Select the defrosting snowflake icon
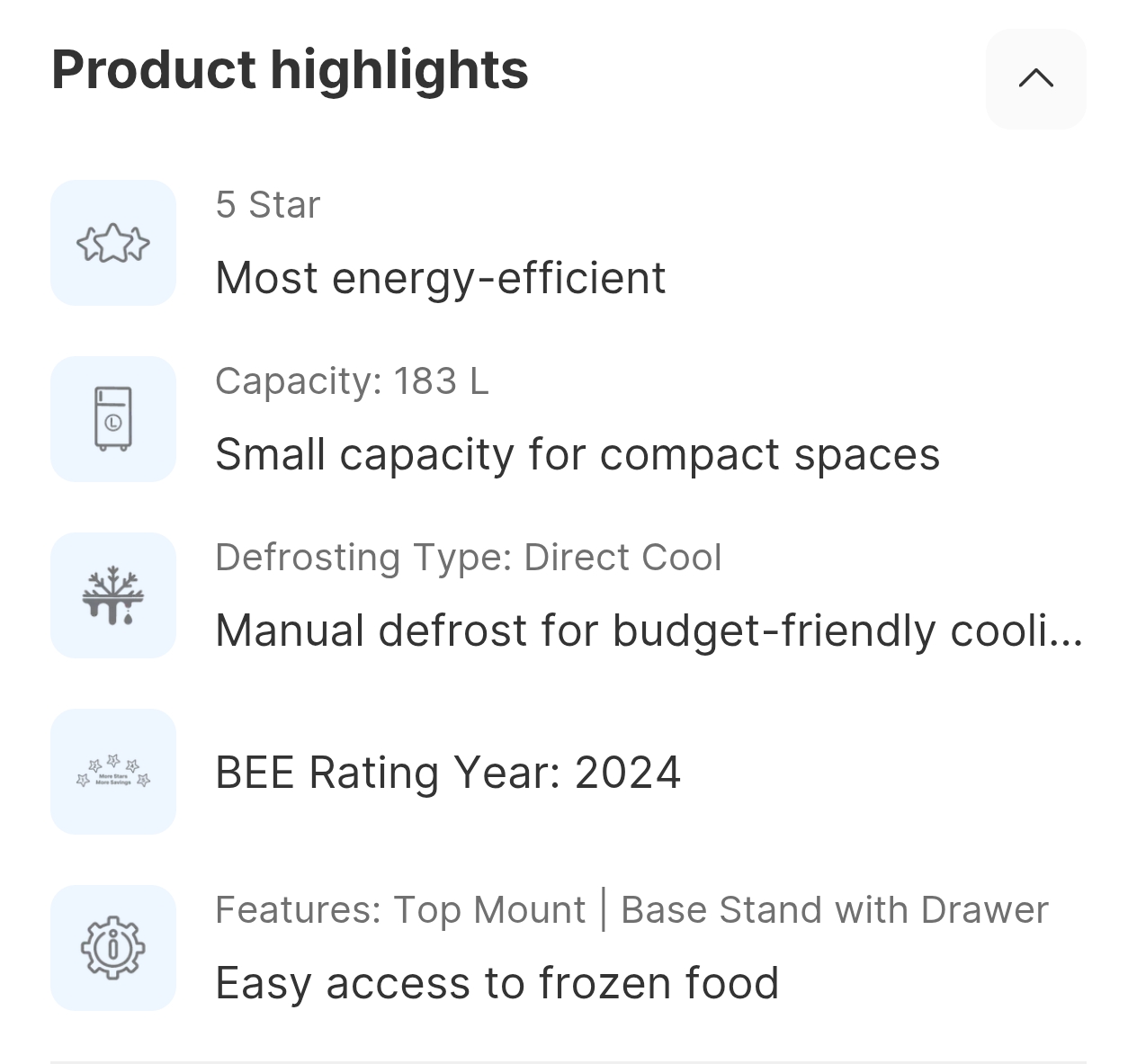This screenshot has height=1064, width=1137. pos(113,595)
